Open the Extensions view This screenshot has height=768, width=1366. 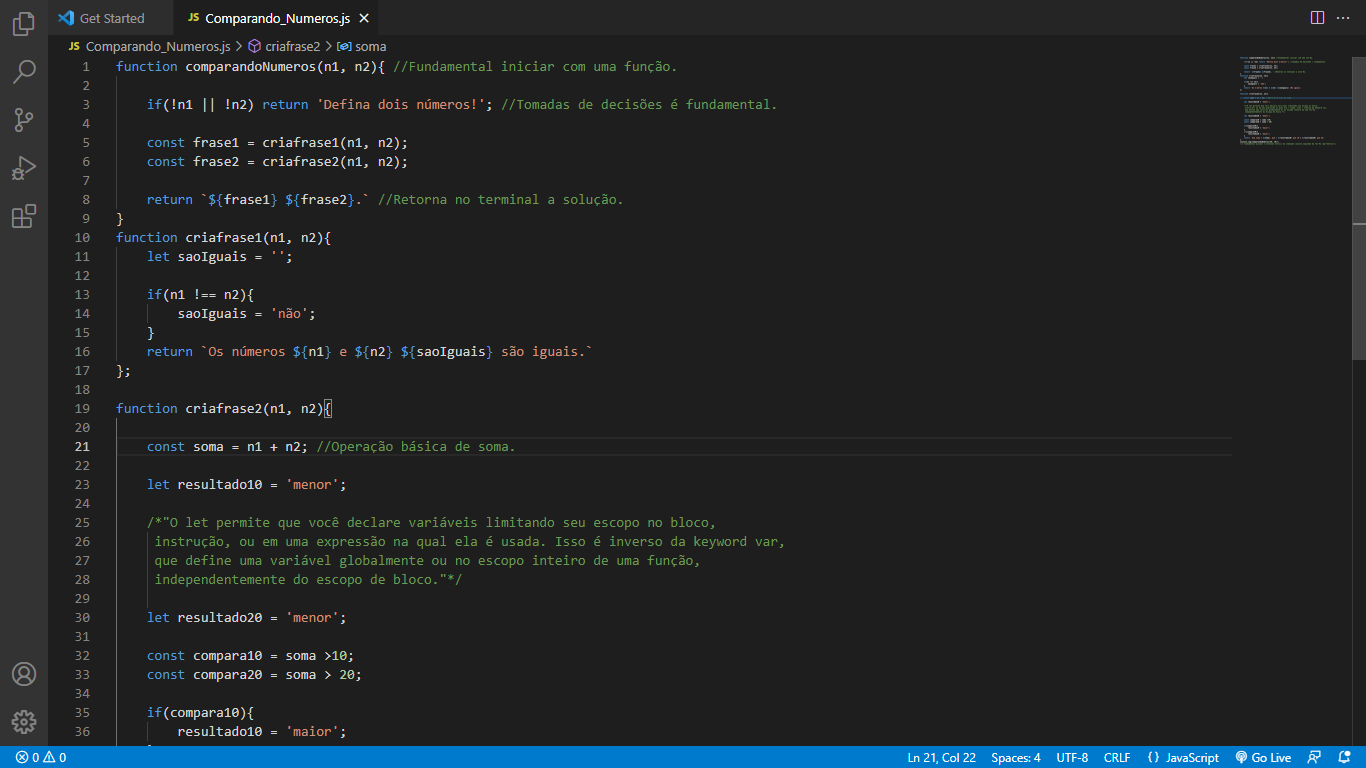24,216
